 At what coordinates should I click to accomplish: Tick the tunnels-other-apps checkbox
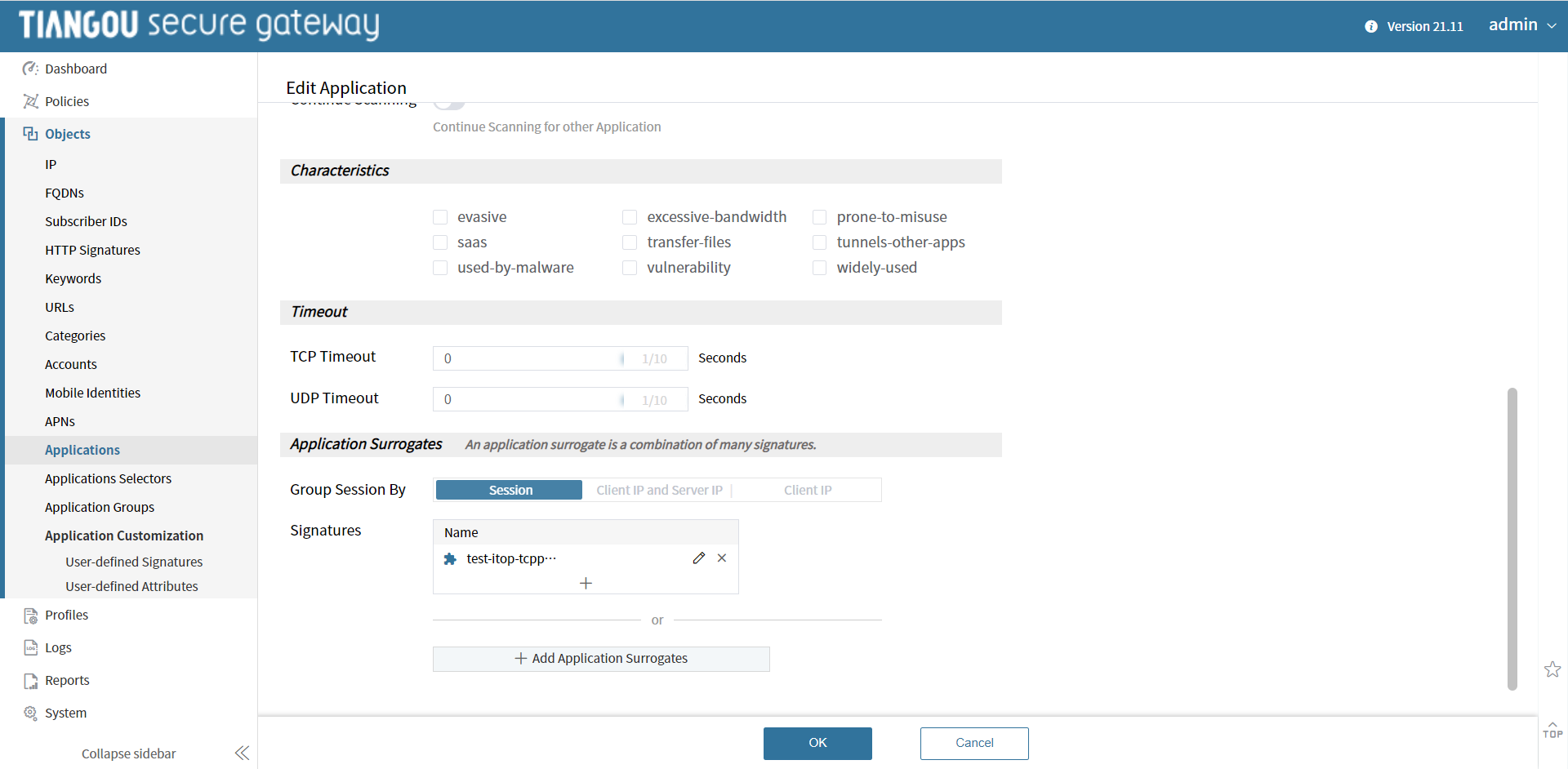pos(819,242)
